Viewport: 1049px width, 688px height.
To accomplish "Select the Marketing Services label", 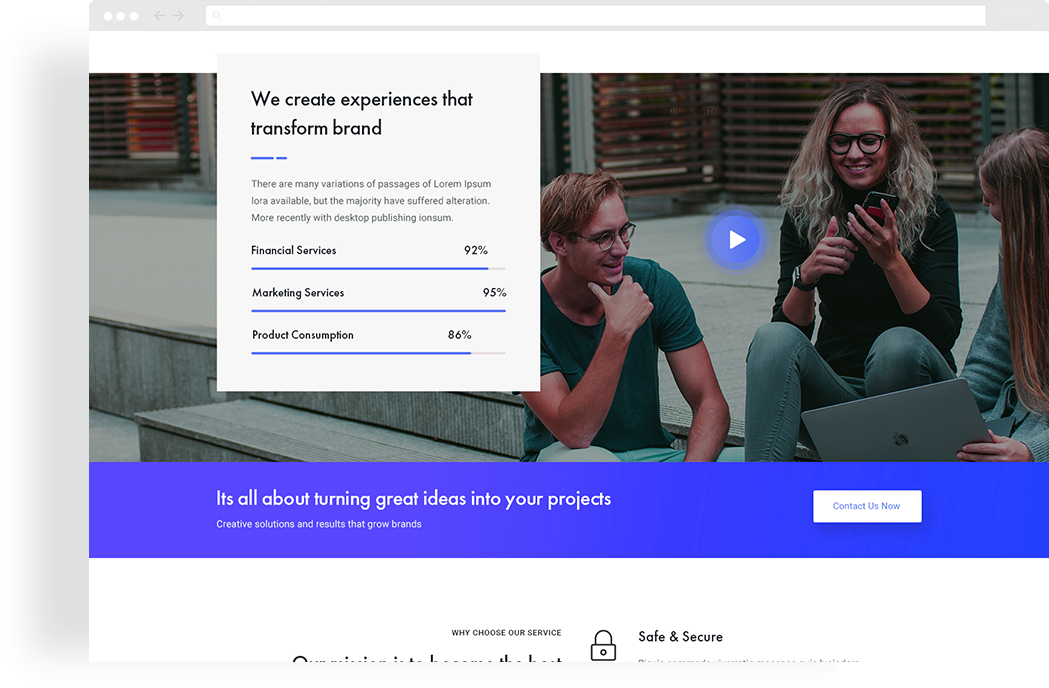I will click(298, 293).
